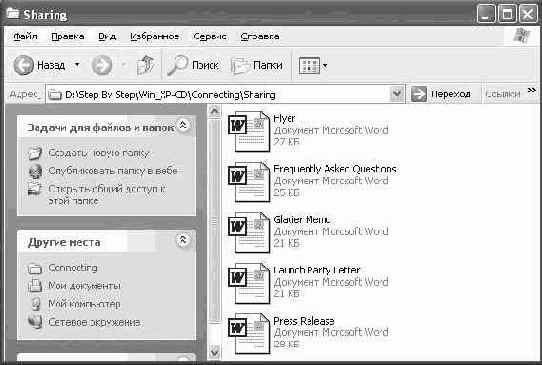542x365 pixels.
Task: Click the share-folder icon in tasks
Action: pyautogui.click(x=35, y=189)
